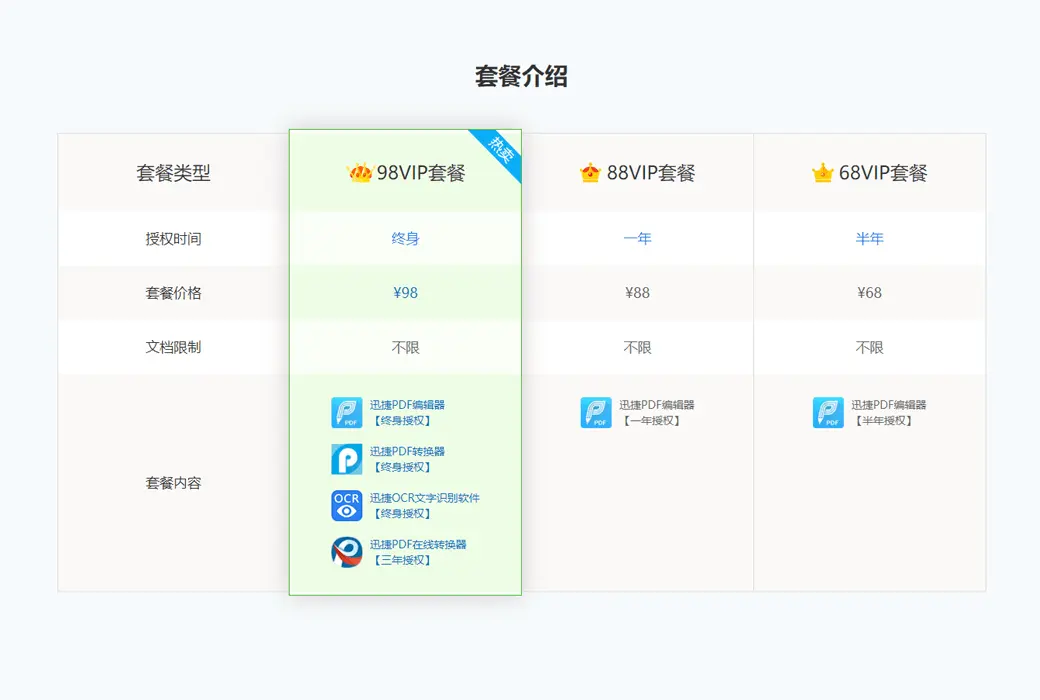Click the 迅捷PDF在线转换器 round icon
The height and width of the screenshot is (700, 1040).
(346, 552)
